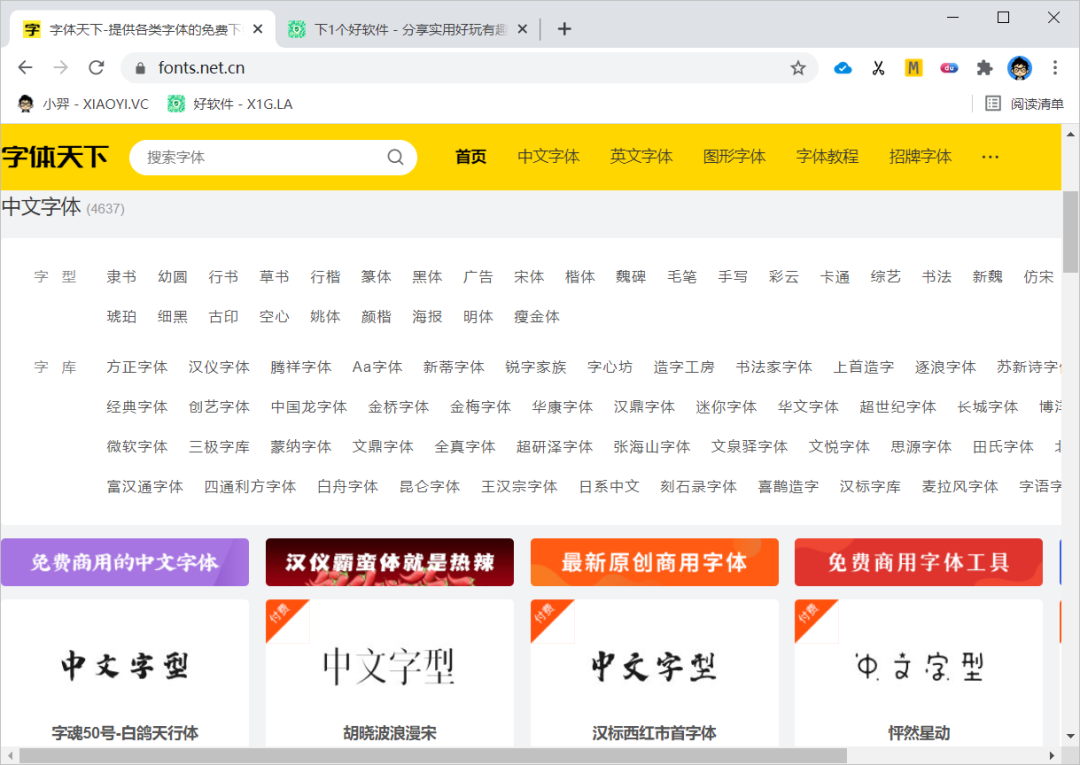Click the magnifier search icon in search box
Screen dimensions: 1080x765
point(395,157)
